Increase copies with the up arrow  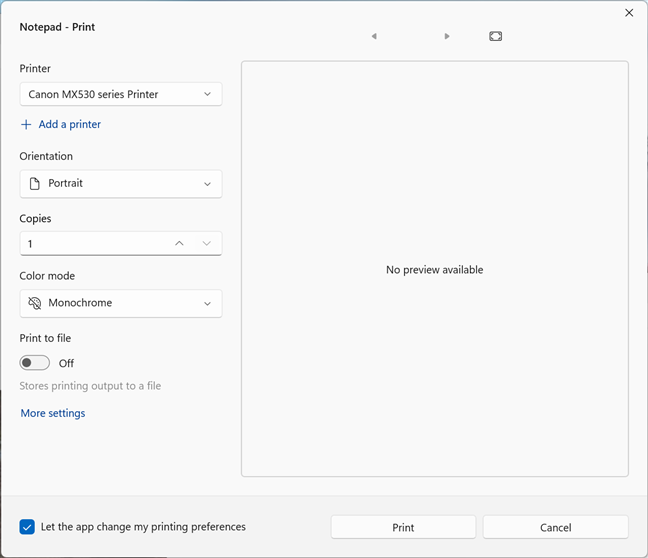179,243
